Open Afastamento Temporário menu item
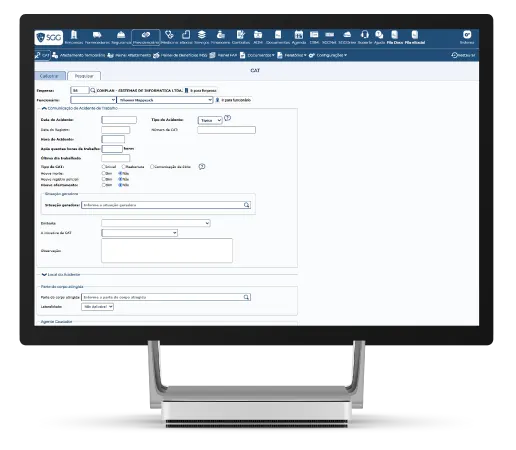The width and height of the screenshot is (516, 450). coord(79,55)
